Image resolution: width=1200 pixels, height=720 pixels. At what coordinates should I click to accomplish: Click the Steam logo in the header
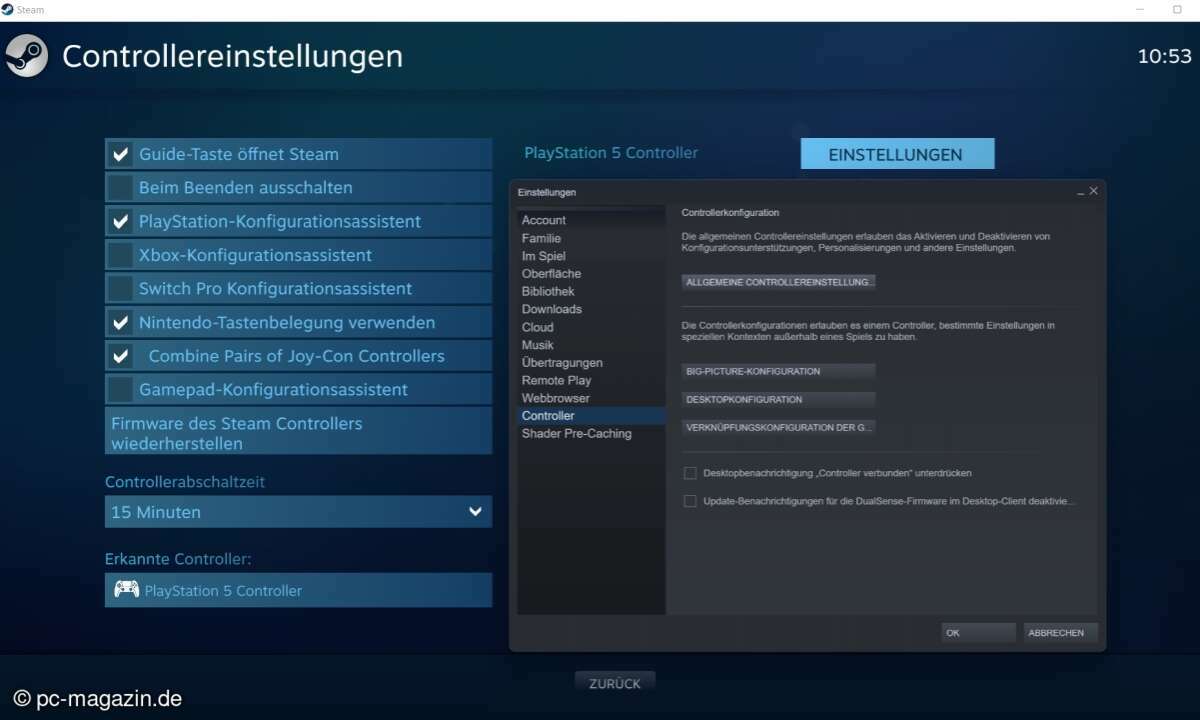coord(26,55)
